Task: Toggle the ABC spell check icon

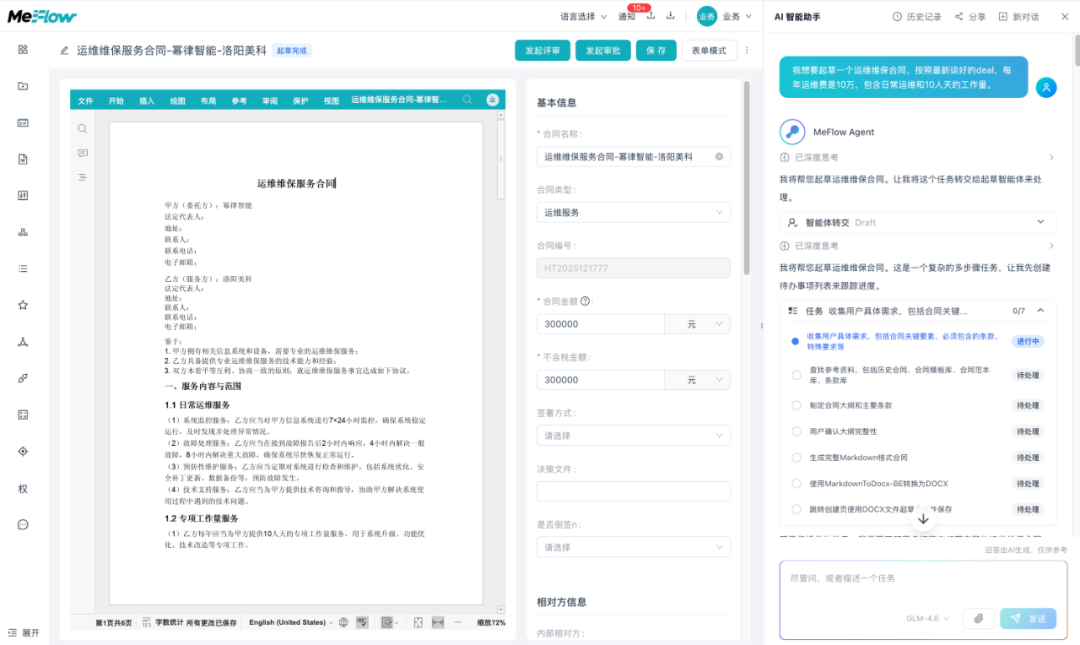Action: click(x=362, y=622)
